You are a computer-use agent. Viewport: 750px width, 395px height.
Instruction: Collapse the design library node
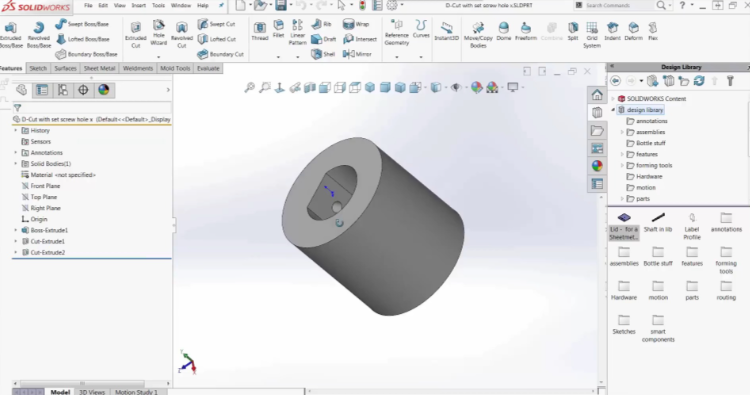point(613,110)
